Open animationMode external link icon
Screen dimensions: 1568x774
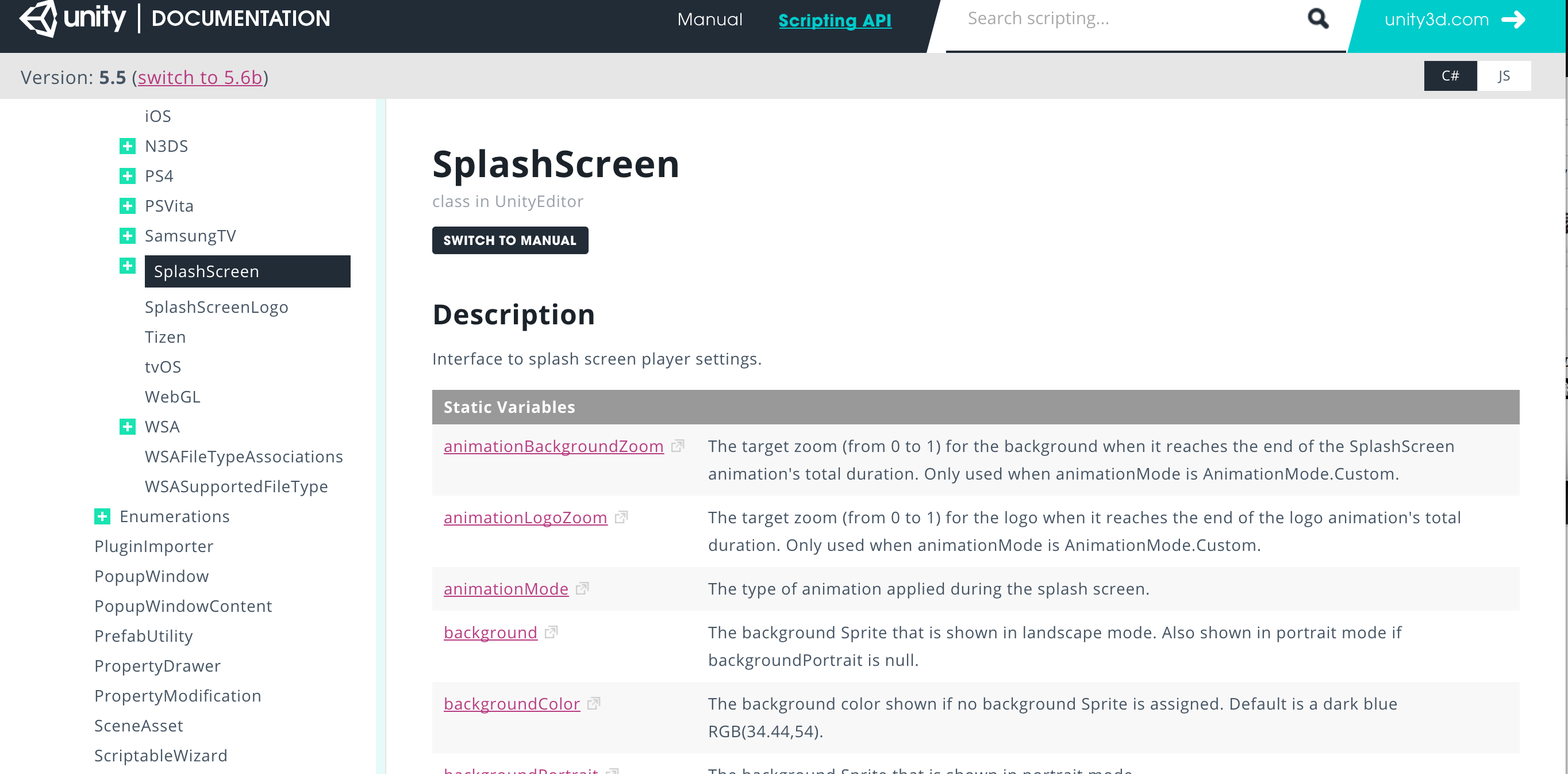tap(582, 589)
